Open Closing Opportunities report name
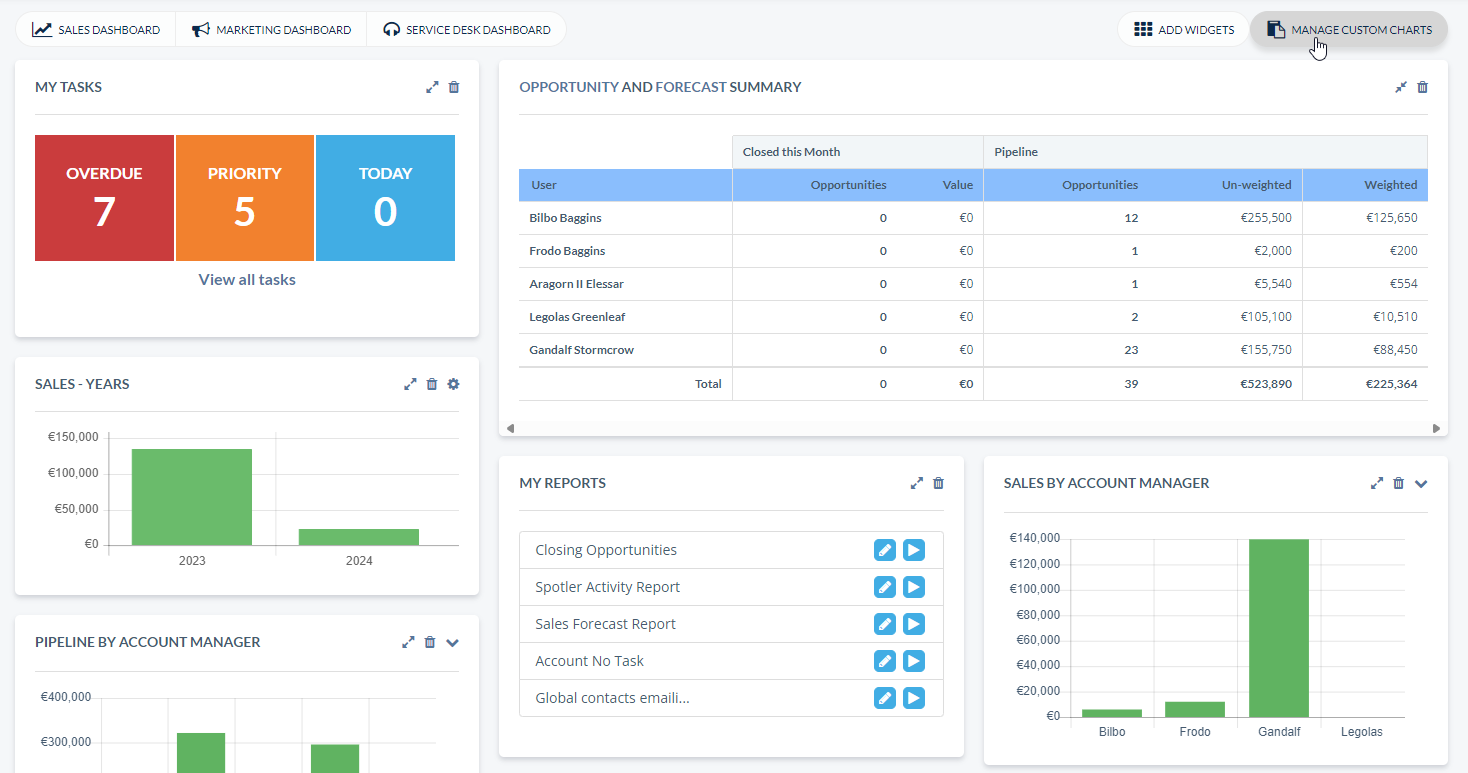This screenshot has width=1468, height=773. [x=606, y=550]
